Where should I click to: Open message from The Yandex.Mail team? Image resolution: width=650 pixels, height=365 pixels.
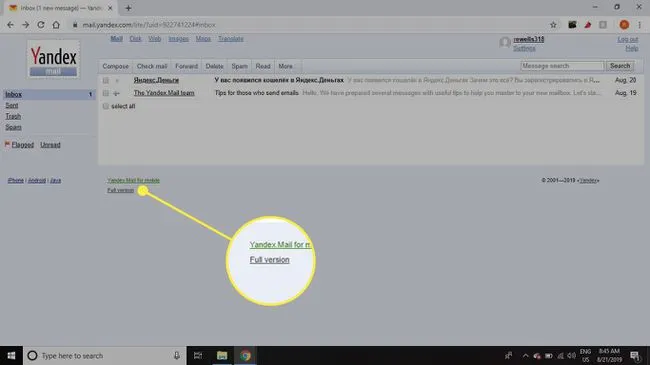coord(164,93)
